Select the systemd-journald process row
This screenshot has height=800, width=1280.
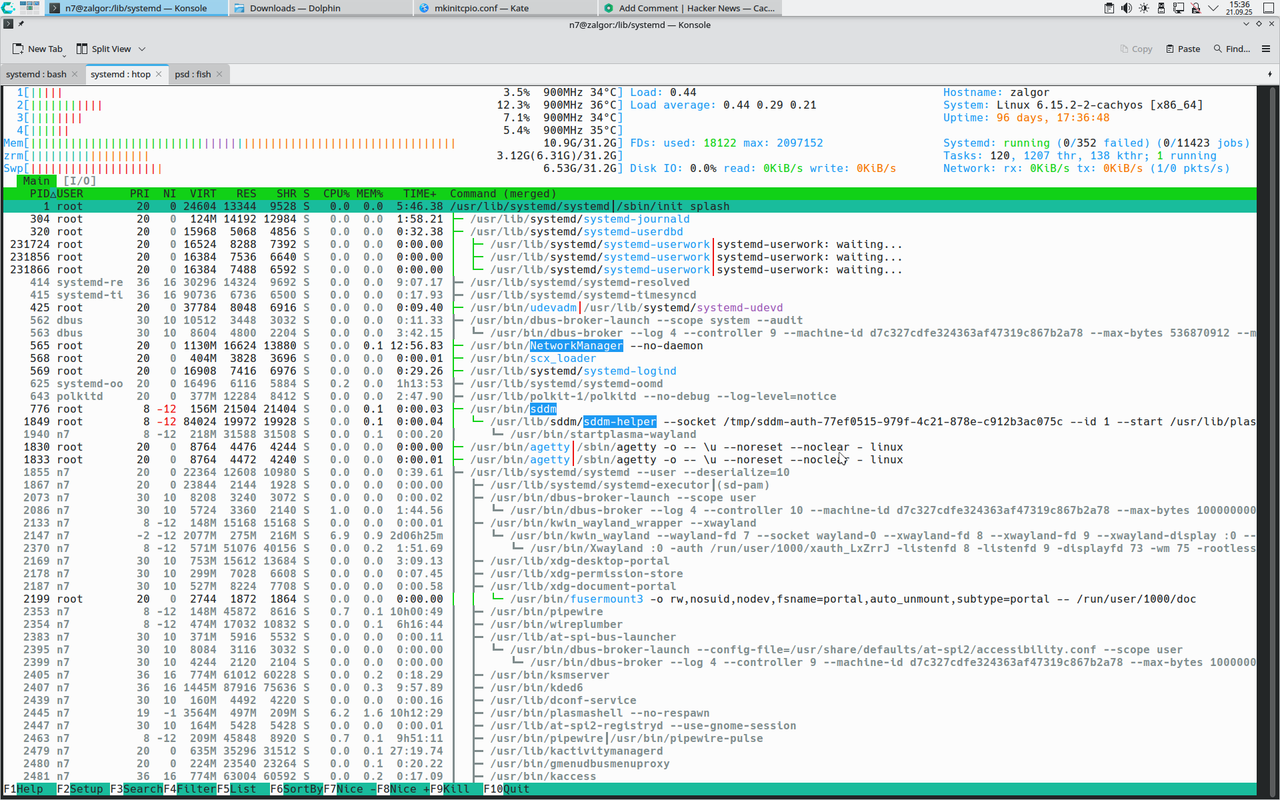630,219
